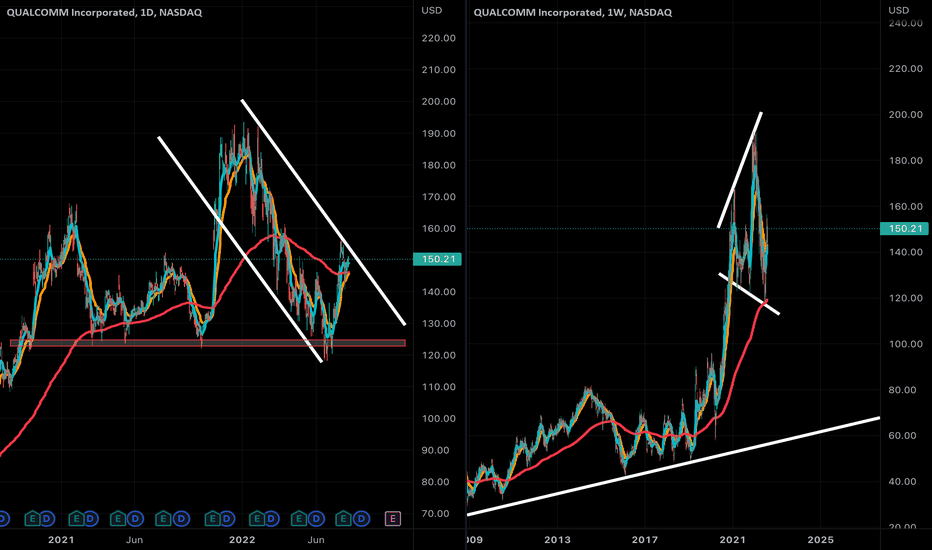Viewport: 932px width, 550px height.
Task: Click the dividend marker directly above Jun 2021
Action: point(136,519)
